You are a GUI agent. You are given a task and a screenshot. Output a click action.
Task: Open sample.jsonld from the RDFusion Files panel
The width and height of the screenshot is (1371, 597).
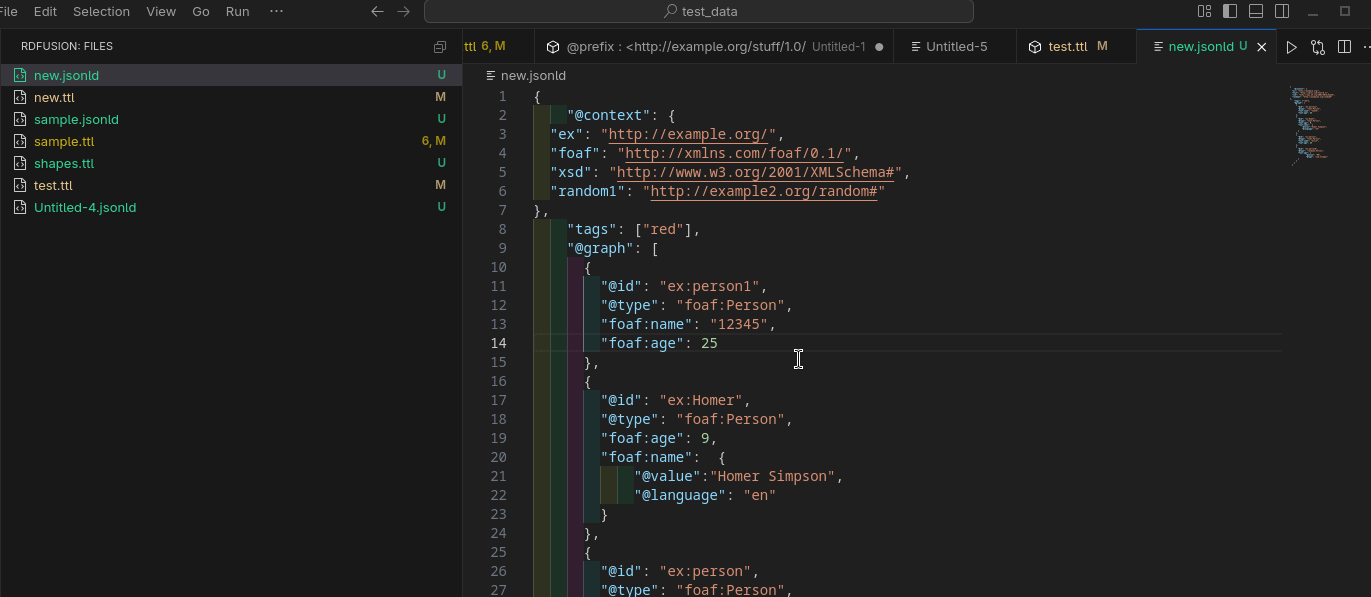coord(74,119)
